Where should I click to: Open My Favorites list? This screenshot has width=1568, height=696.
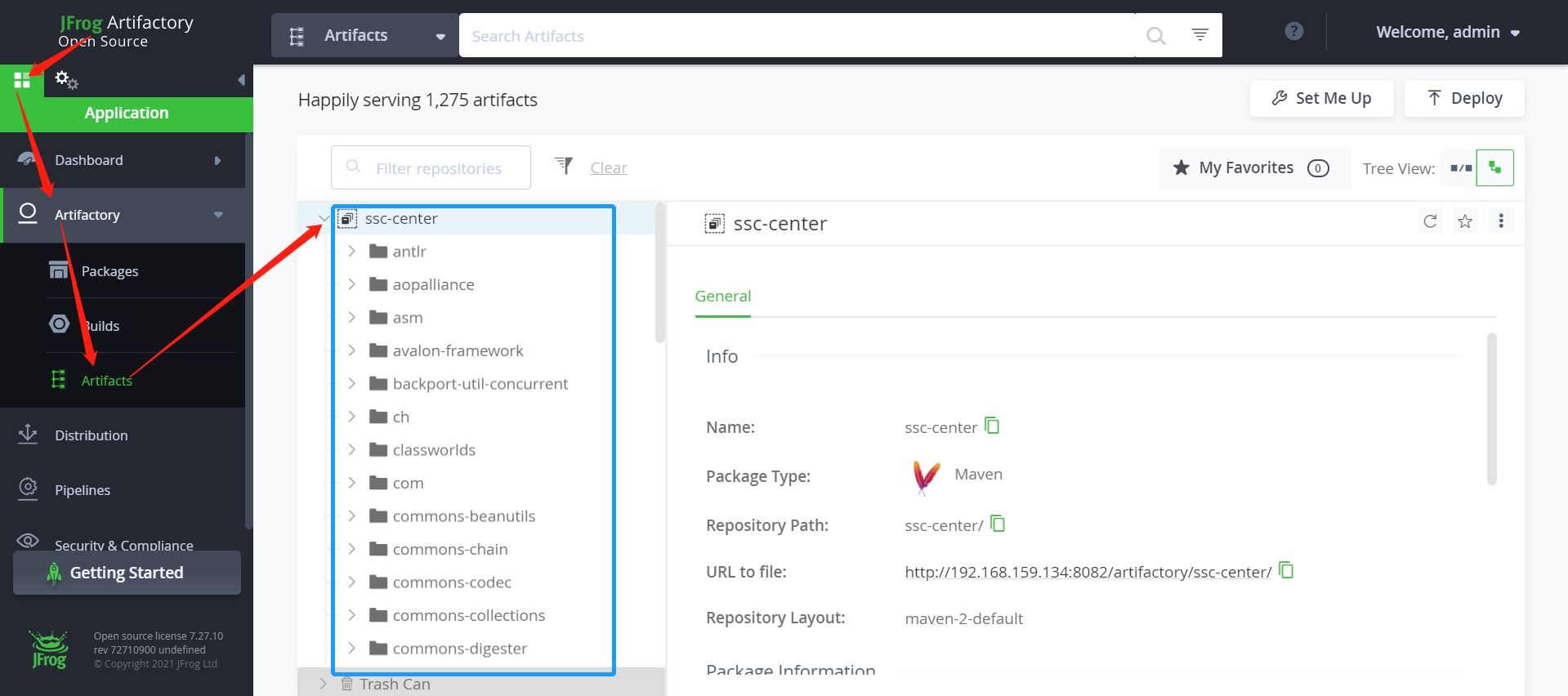pyautogui.click(x=1254, y=168)
